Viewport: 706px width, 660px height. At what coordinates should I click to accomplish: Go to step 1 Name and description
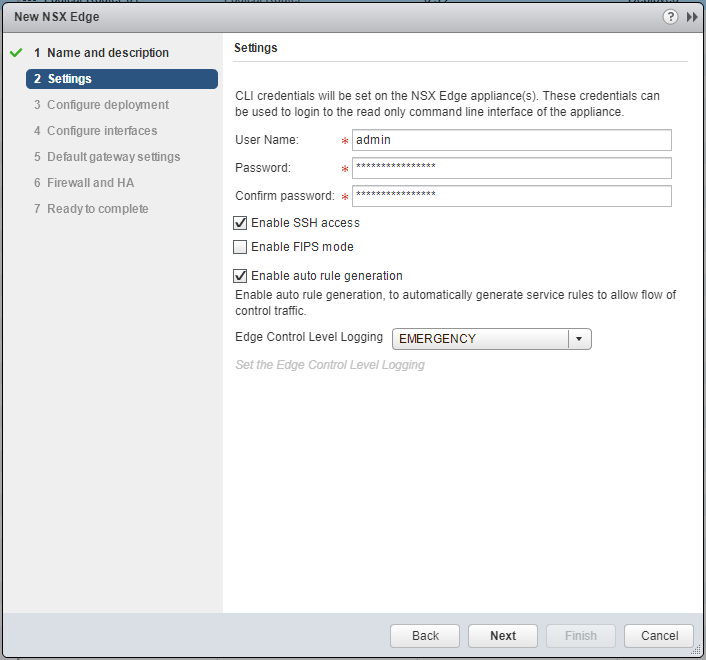pyautogui.click(x=107, y=53)
